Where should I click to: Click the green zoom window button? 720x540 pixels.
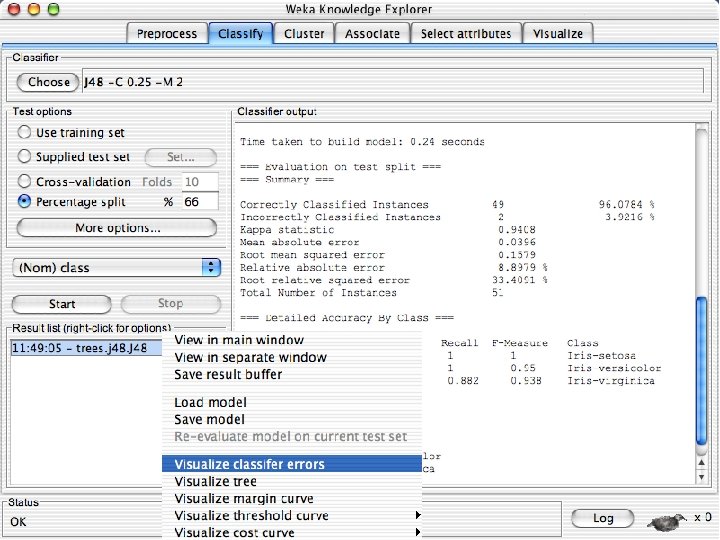pyautogui.click(x=54, y=9)
